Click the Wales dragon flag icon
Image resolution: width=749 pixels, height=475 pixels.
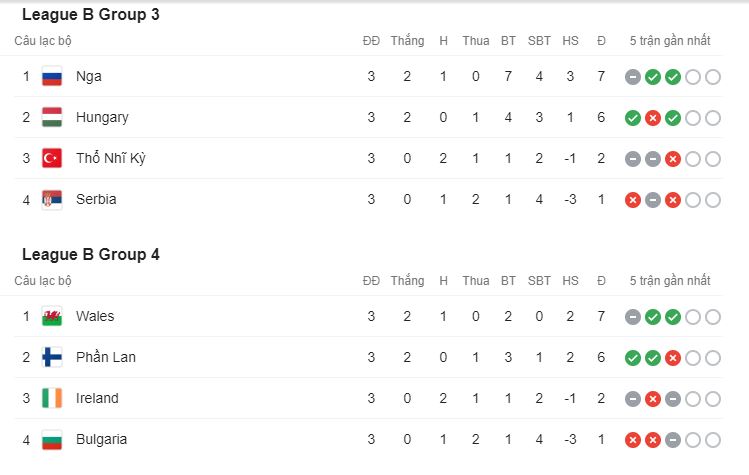(52, 316)
